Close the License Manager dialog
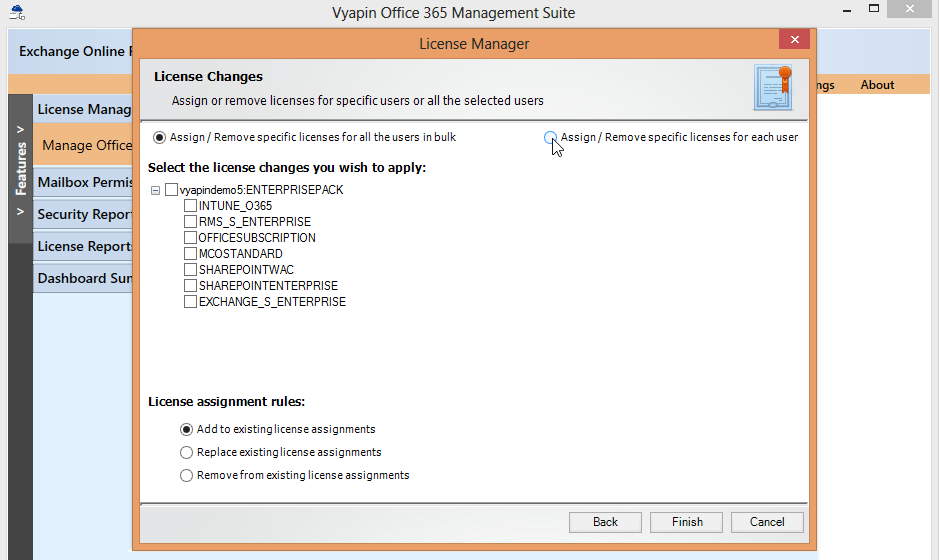 click(x=794, y=40)
